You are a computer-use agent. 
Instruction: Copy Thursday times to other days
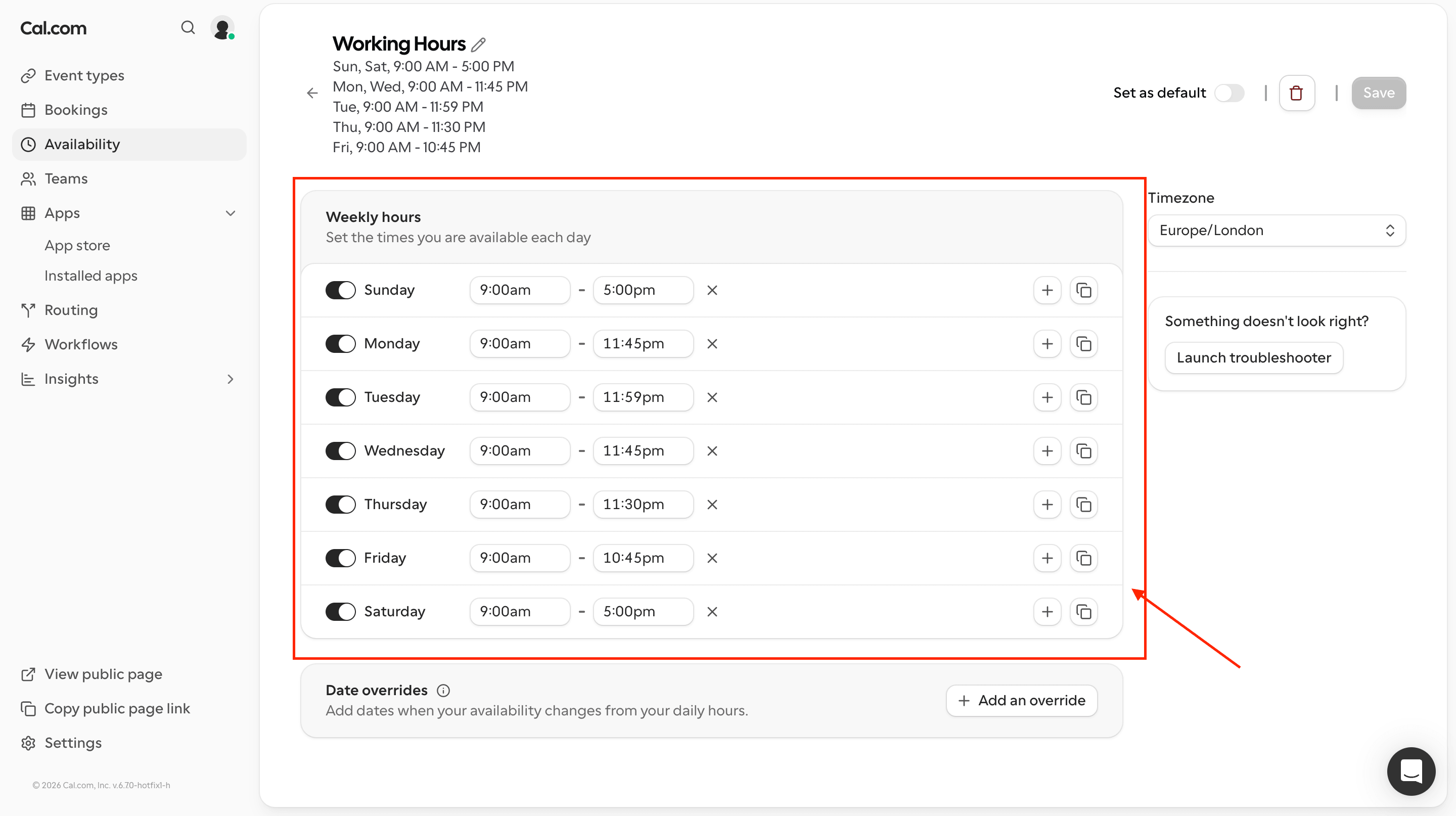1083,504
